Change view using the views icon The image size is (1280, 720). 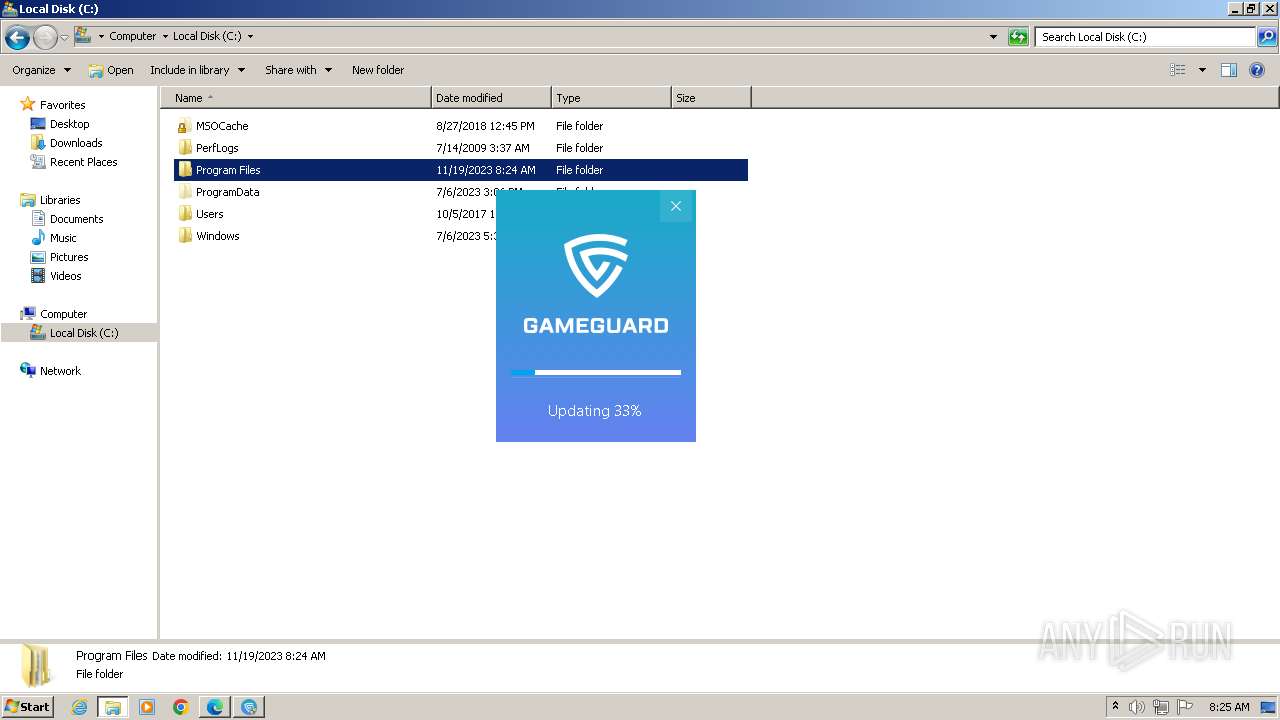point(1178,70)
